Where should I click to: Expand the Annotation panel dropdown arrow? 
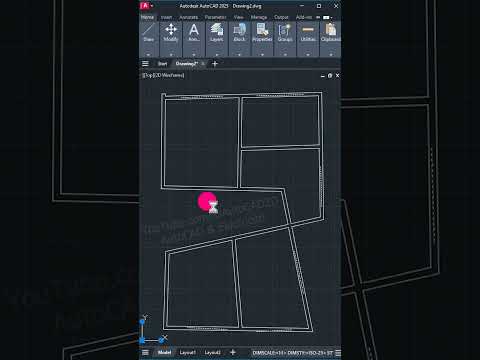coord(194,54)
